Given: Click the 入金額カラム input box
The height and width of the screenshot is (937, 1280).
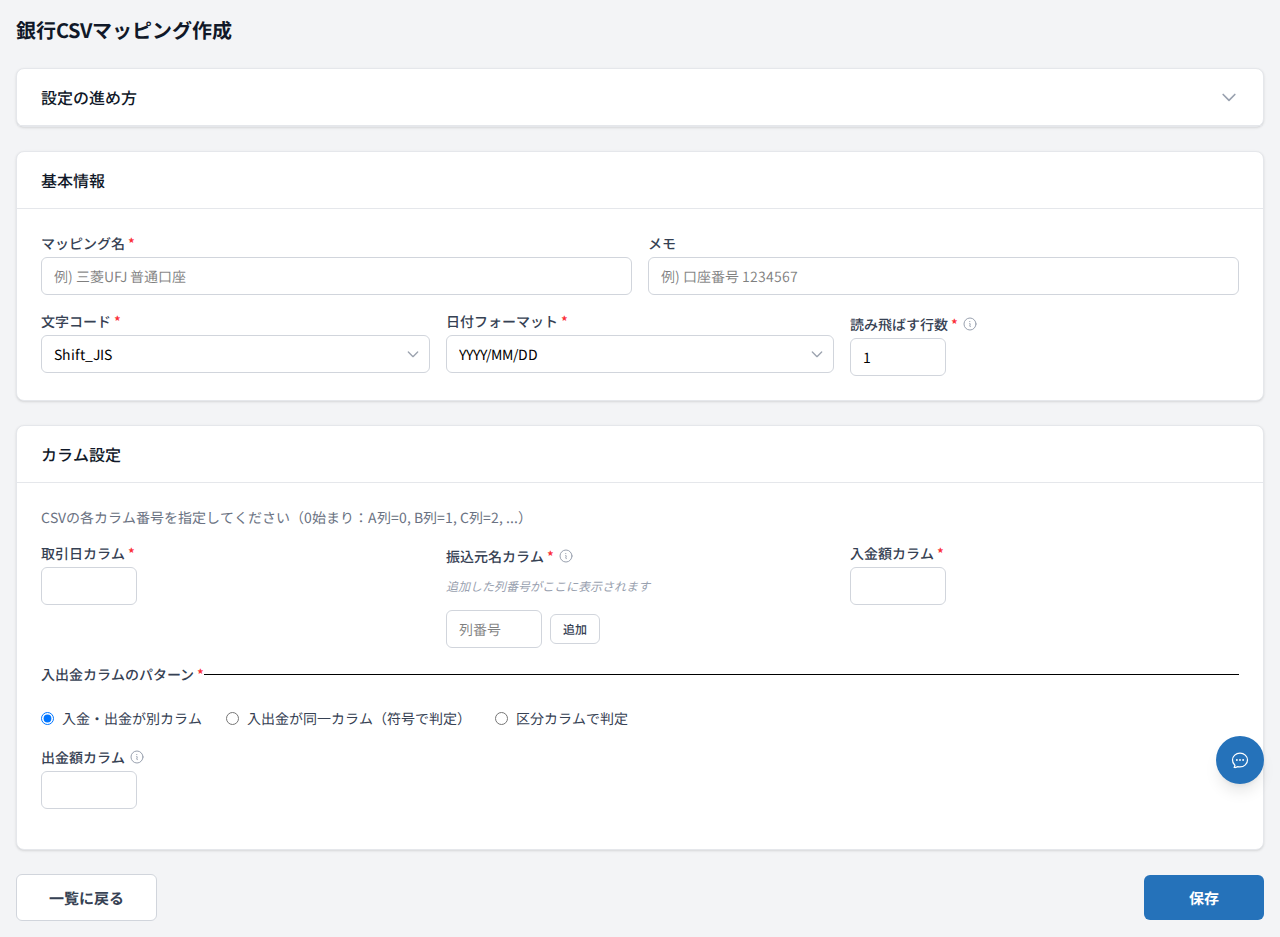Looking at the screenshot, I should tap(898, 586).
